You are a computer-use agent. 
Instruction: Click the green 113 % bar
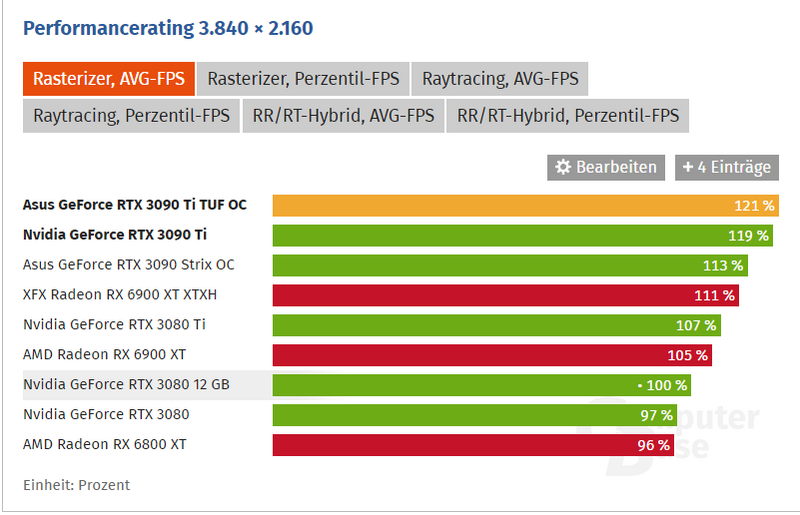[510, 265]
